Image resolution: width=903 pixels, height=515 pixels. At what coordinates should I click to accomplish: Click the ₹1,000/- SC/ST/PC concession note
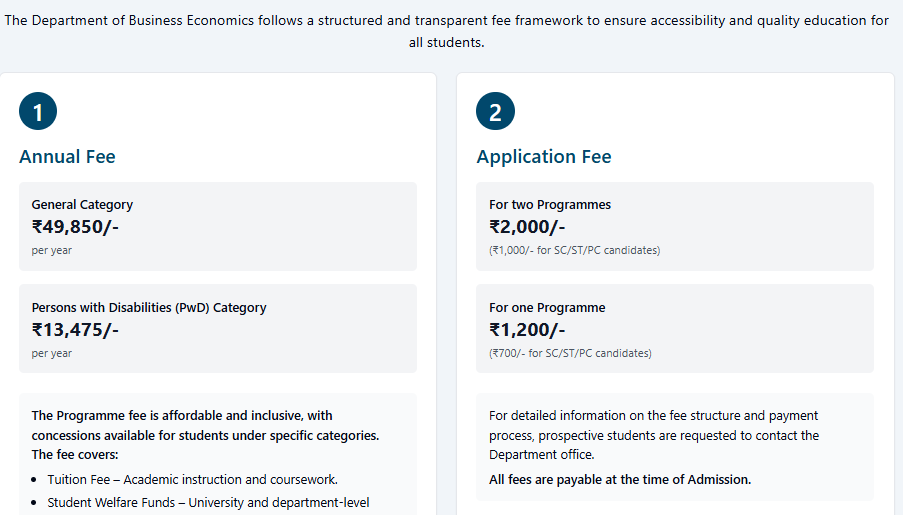click(x=574, y=250)
